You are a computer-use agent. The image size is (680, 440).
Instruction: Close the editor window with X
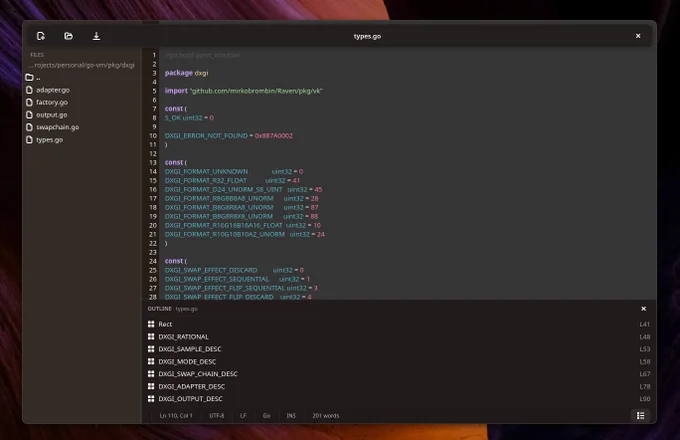(638, 36)
